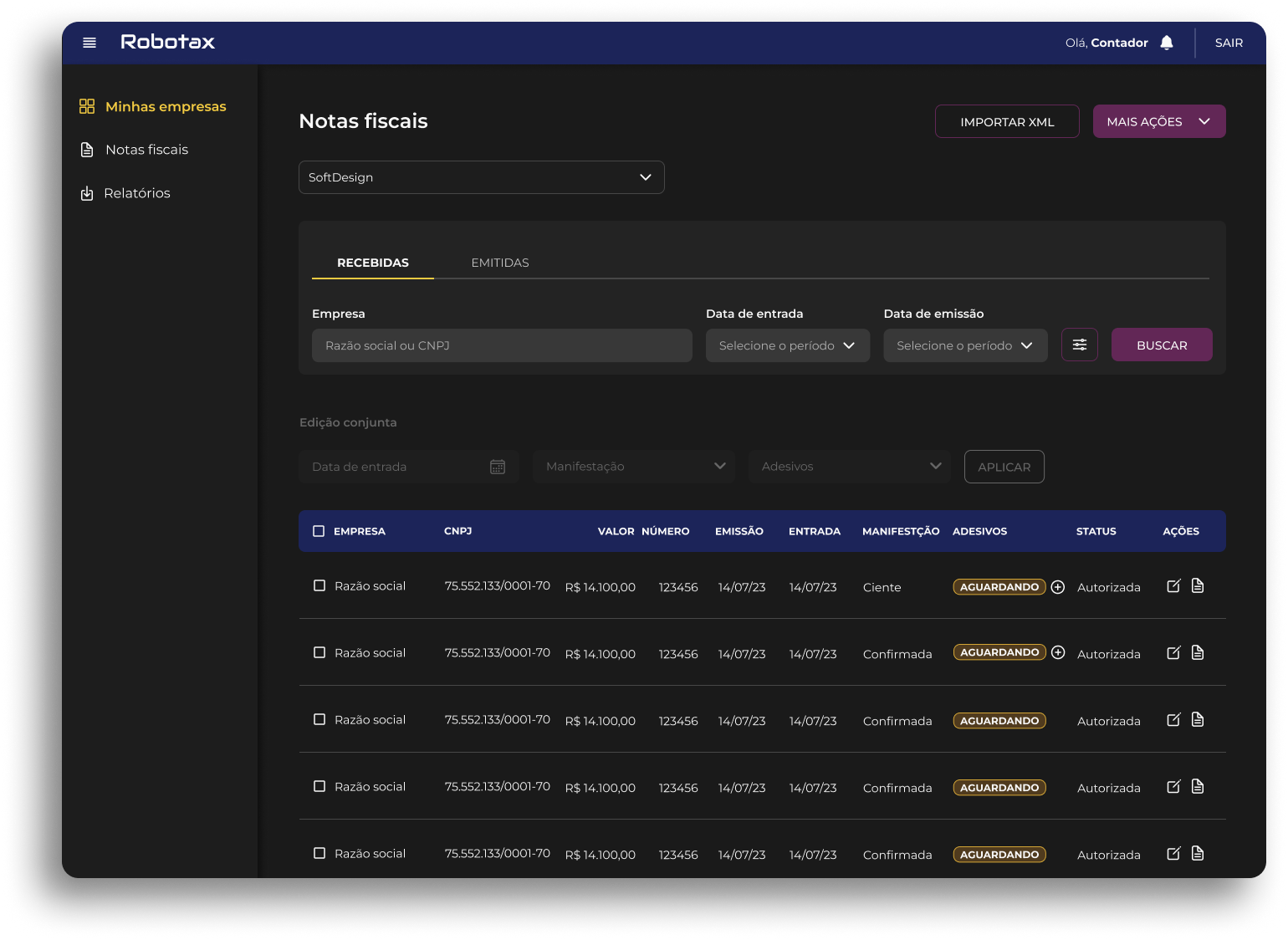Click the Relatórios download icon in sidebar
Screen dimensions: 1288x940
click(87, 193)
